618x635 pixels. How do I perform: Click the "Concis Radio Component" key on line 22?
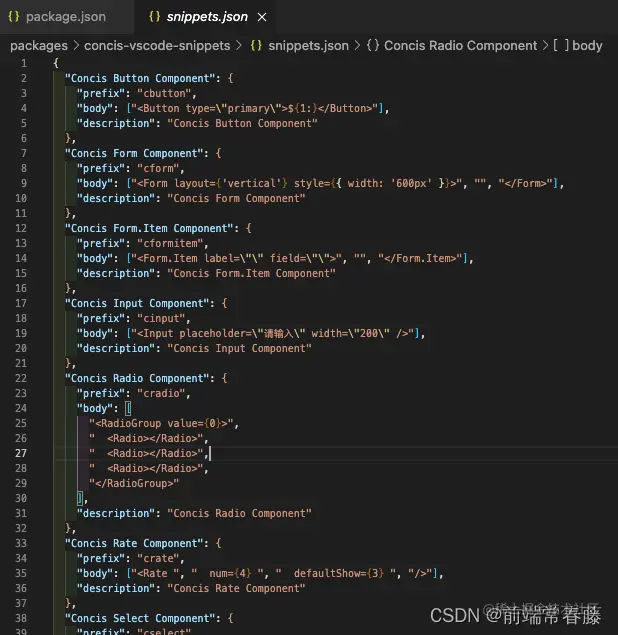(137, 378)
